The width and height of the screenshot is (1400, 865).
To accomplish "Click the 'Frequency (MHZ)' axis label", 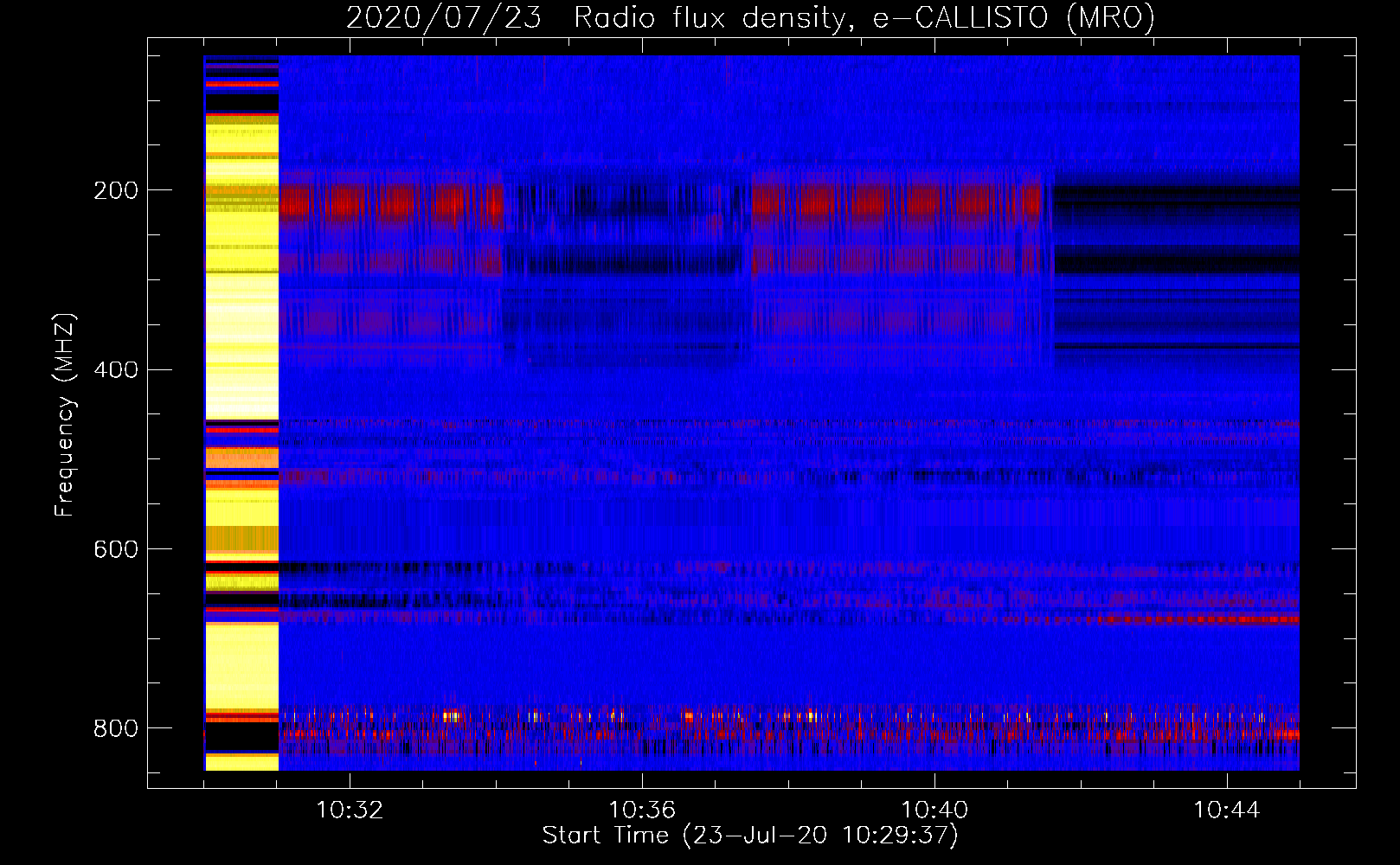I will tap(65, 414).
